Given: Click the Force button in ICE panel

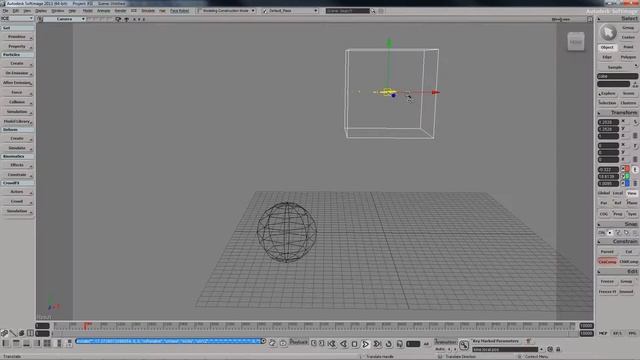Looking at the screenshot, I should tap(17, 93).
